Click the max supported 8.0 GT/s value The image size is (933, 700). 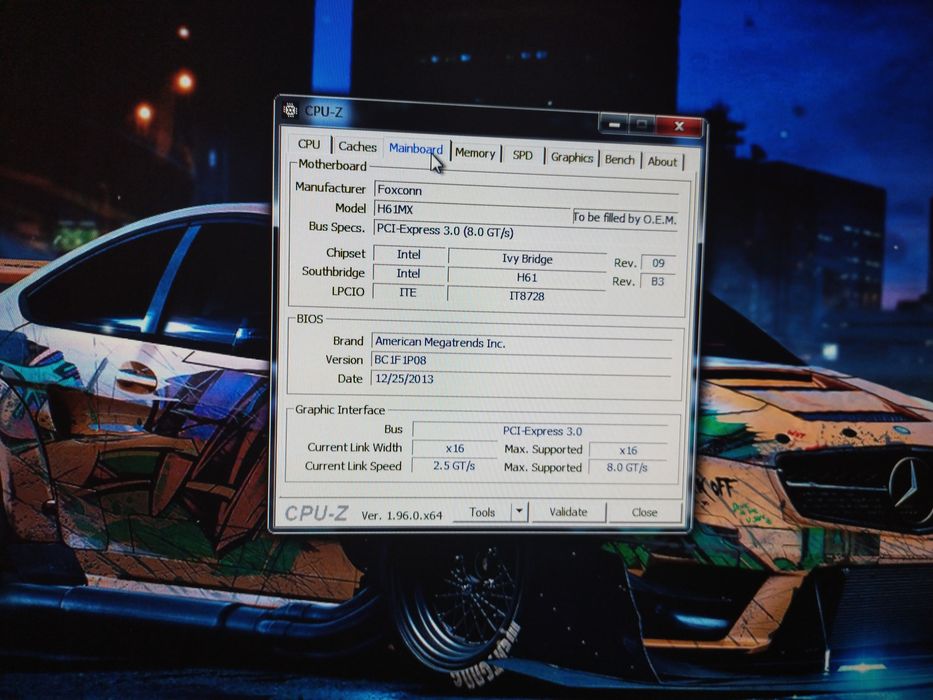point(627,468)
